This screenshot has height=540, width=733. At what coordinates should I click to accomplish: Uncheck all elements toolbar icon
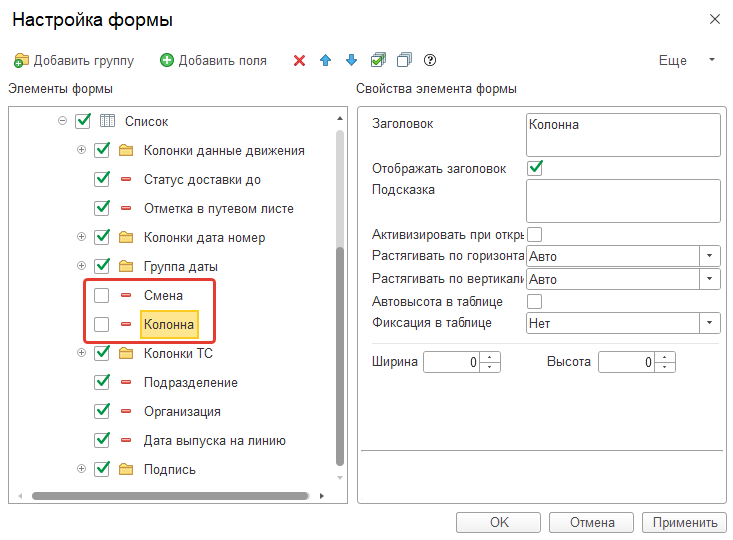404,60
